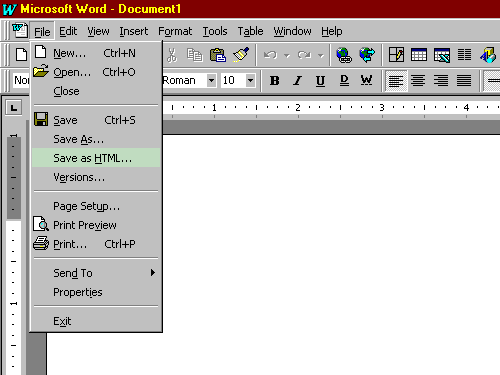Click the horizontal ruler at mark 2

(298, 107)
